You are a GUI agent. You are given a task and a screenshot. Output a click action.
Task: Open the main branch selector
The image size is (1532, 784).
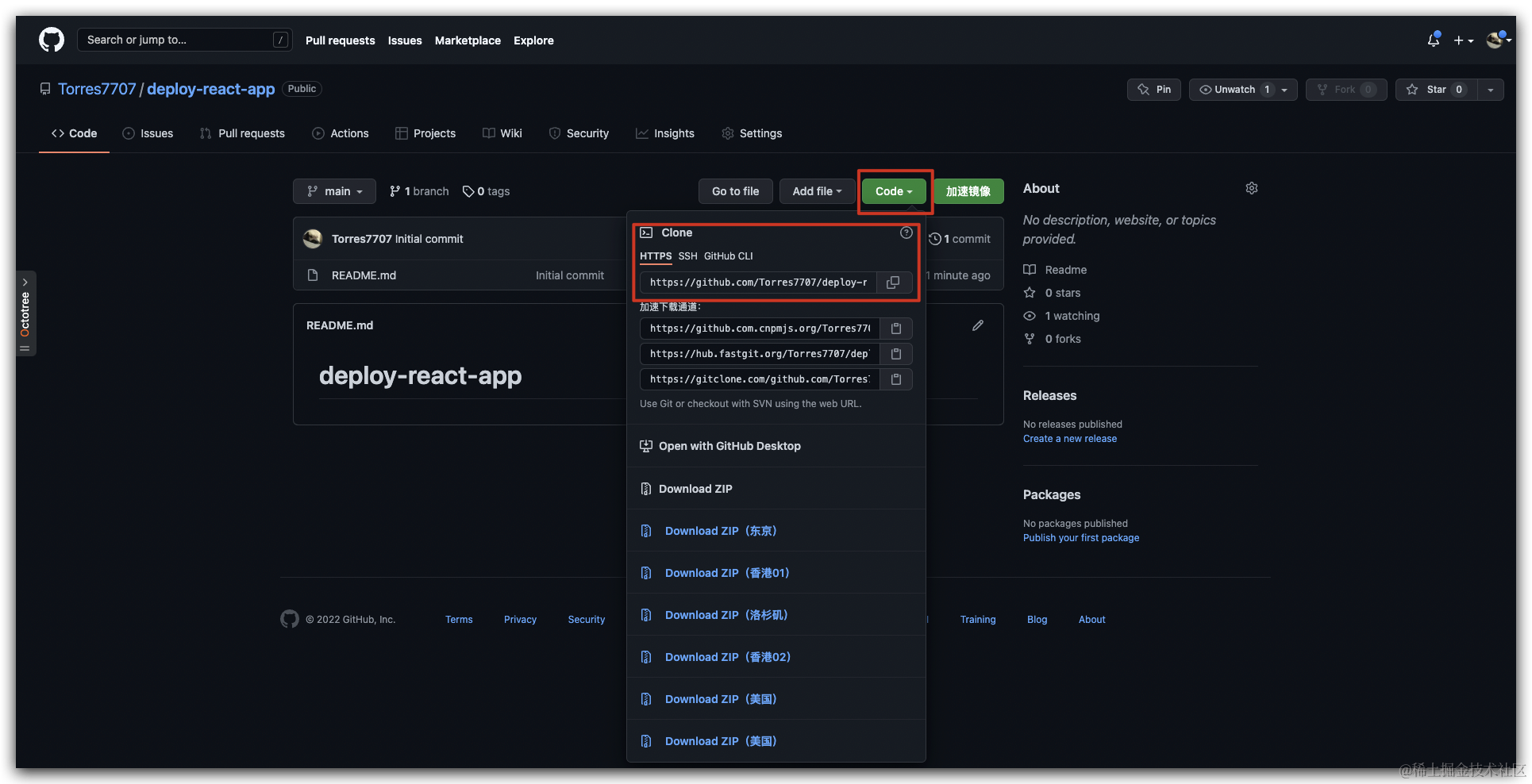(x=334, y=191)
